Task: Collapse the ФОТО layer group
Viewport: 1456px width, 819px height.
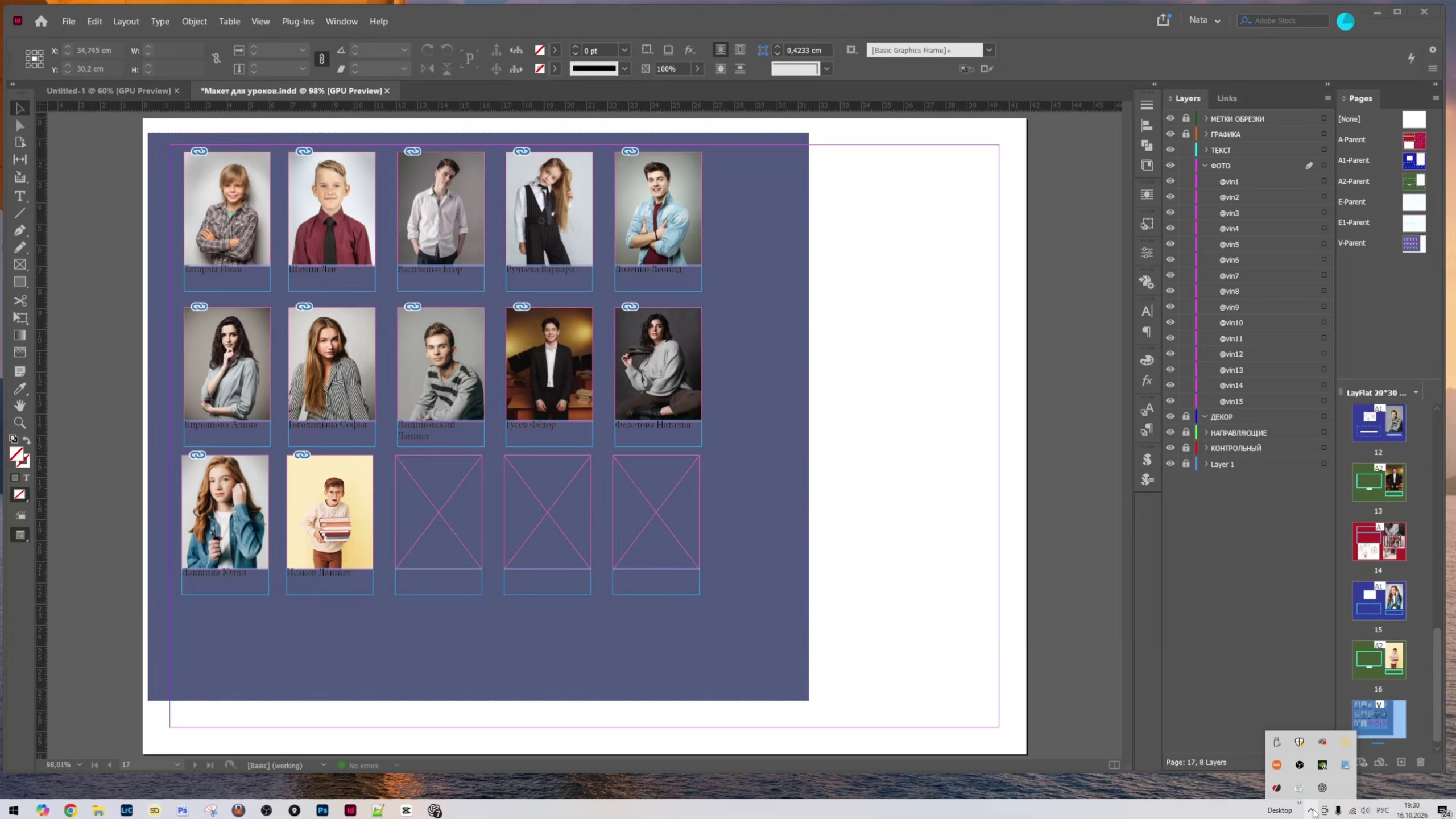Action: point(1205,166)
